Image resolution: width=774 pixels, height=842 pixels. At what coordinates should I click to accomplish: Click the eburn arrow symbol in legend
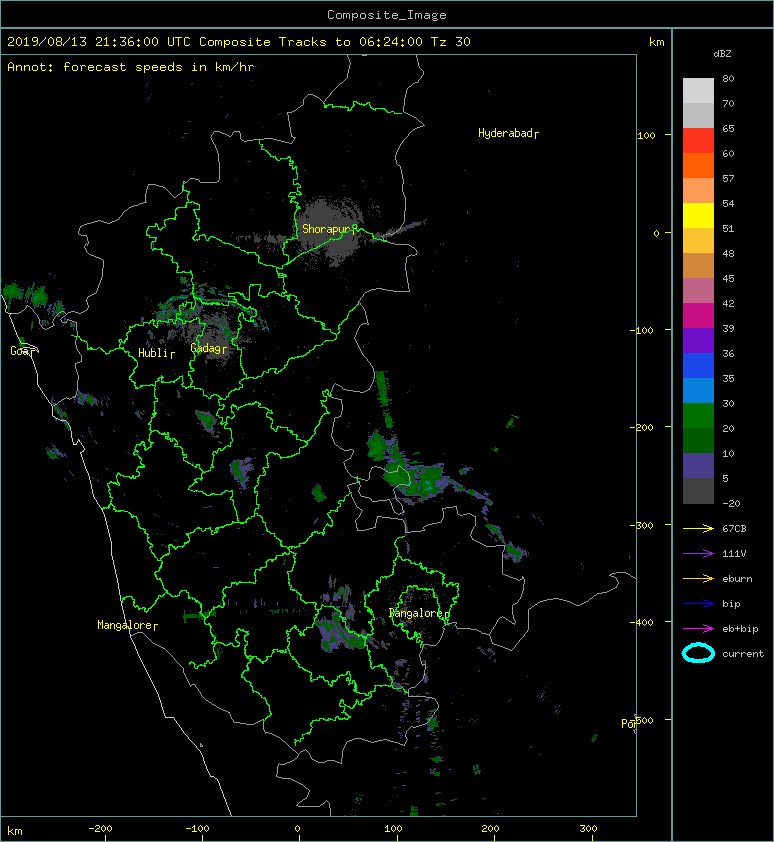[x=698, y=579]
